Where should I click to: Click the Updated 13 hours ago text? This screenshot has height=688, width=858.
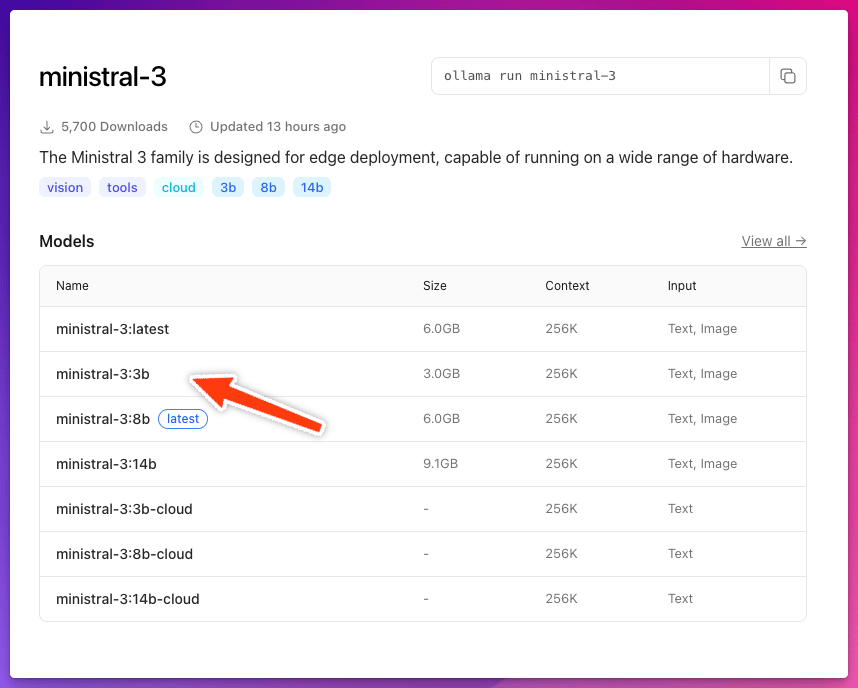coord(278,127)
